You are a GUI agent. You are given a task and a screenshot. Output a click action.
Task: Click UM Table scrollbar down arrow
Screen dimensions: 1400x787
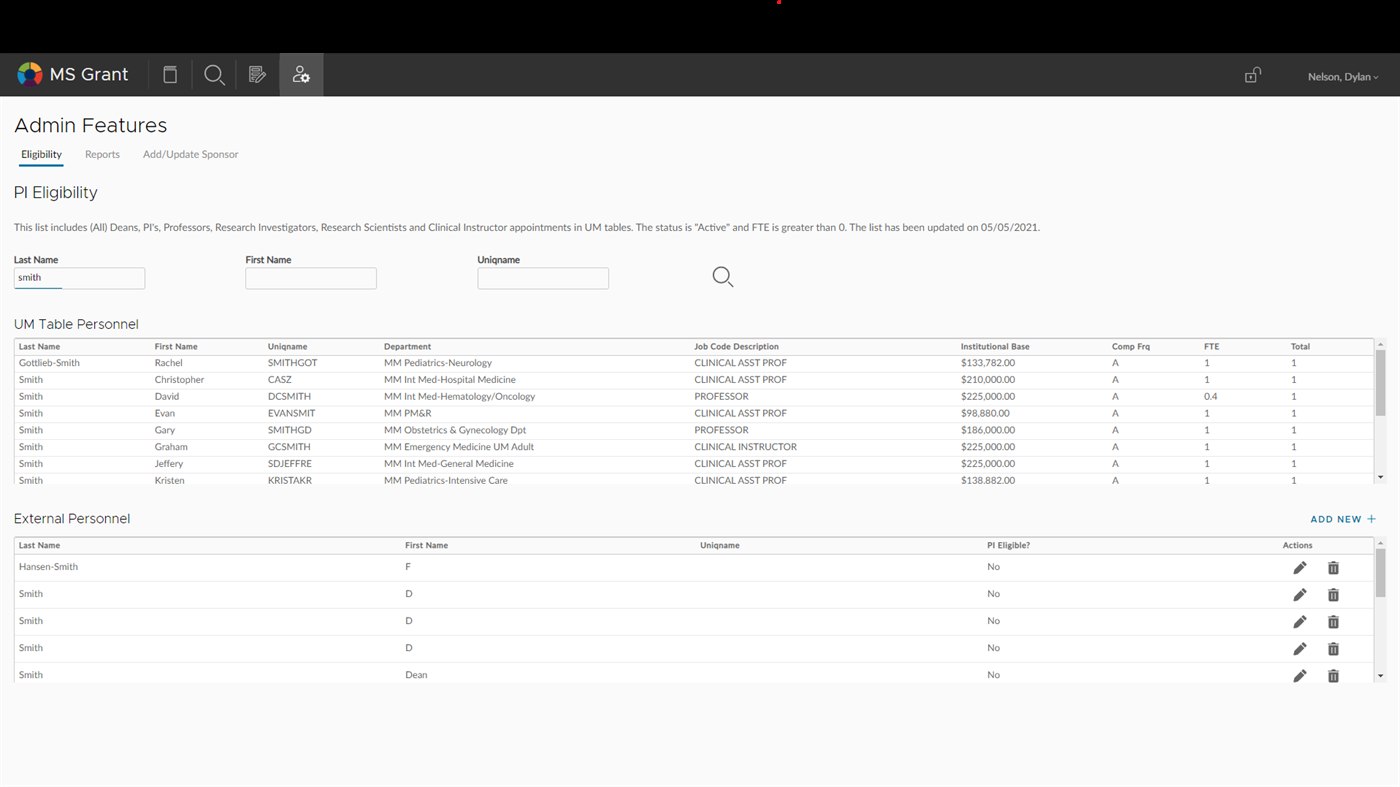coord(1381,478)
